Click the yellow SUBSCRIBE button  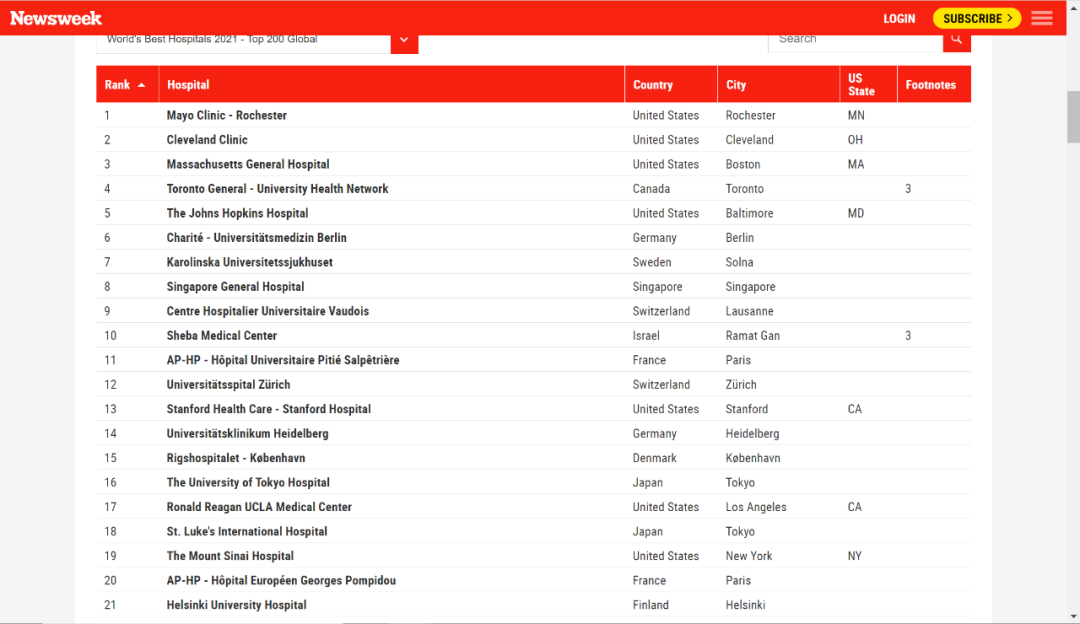coord(977,19)
